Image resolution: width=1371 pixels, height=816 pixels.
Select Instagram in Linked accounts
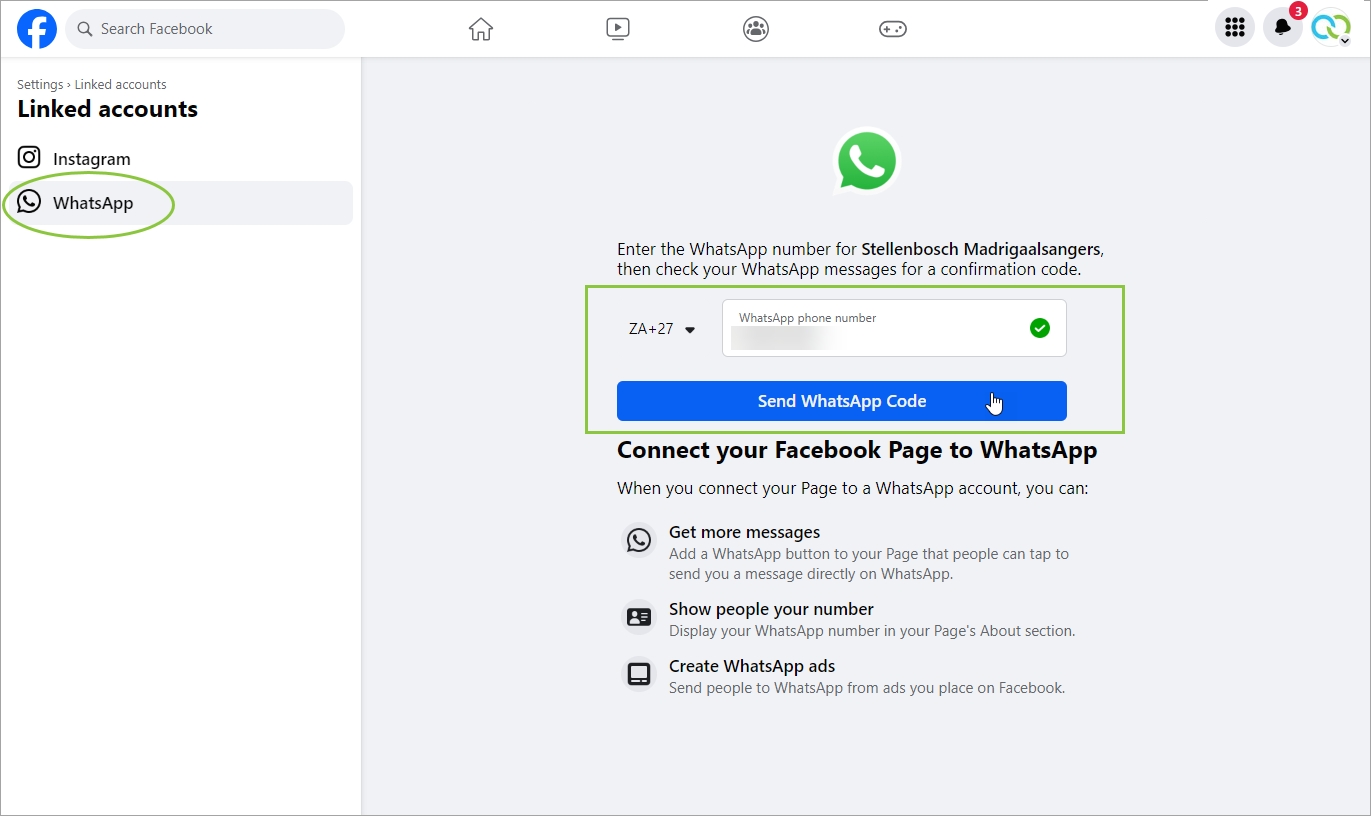coord(91,159)
